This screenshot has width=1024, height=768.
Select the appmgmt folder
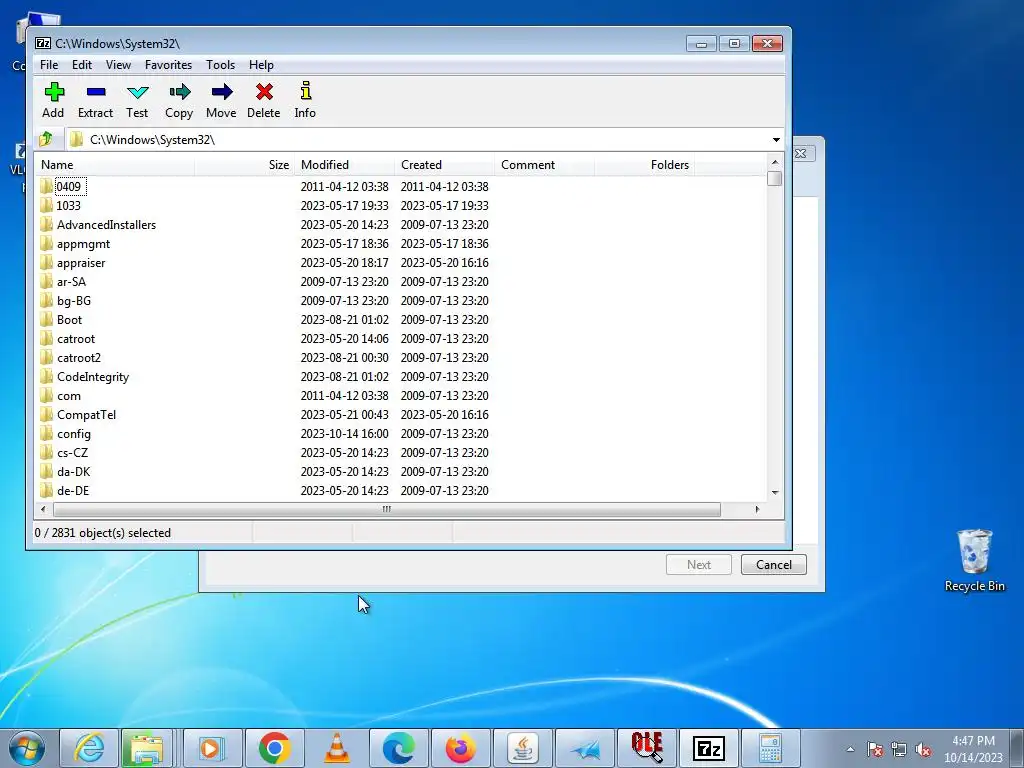click(83, 244)
